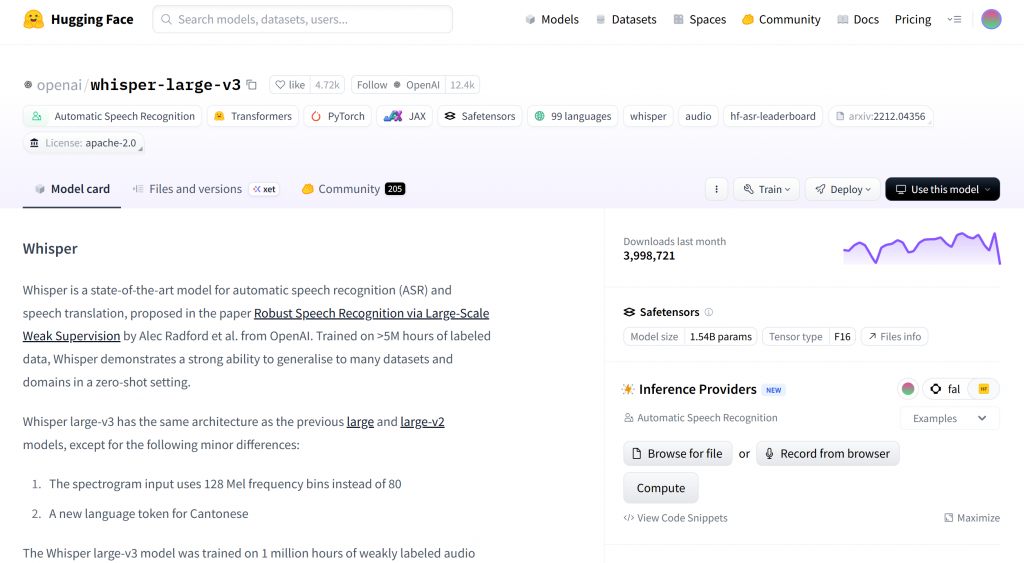Image resolution: width=1024 pixels, height=563 pixels.
Task: Switch to the Model card tab
Action: pos(72,189)
